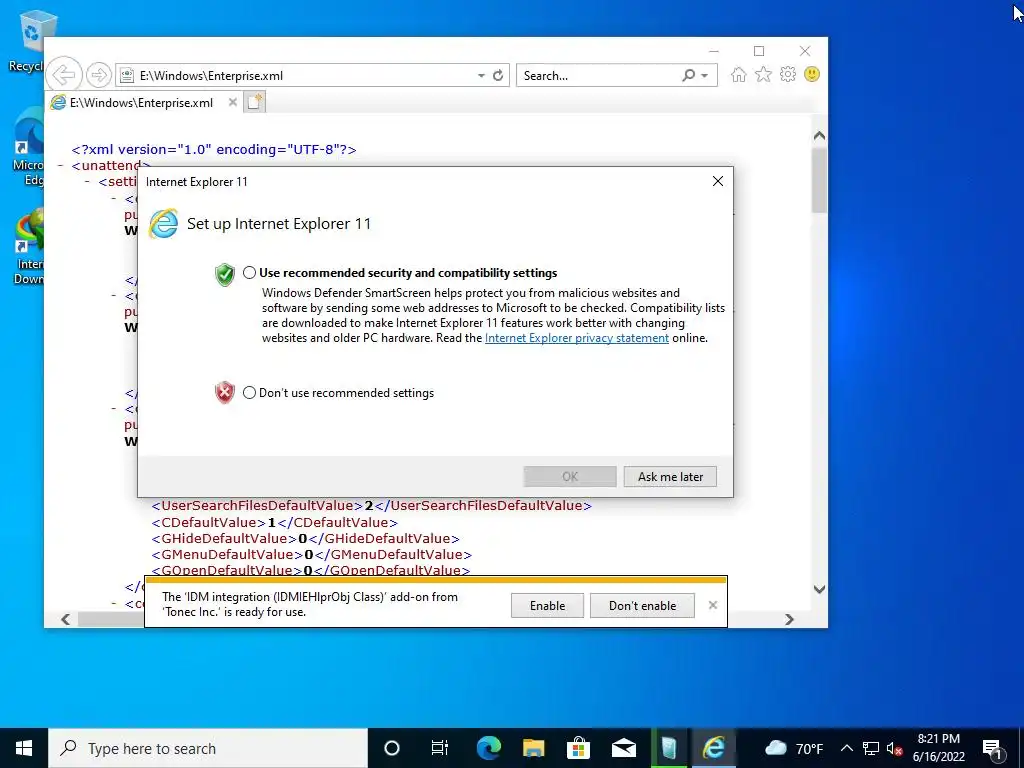Open the search provider dropdown arrow
The image size is (1024, 768).
pos(705,76)
